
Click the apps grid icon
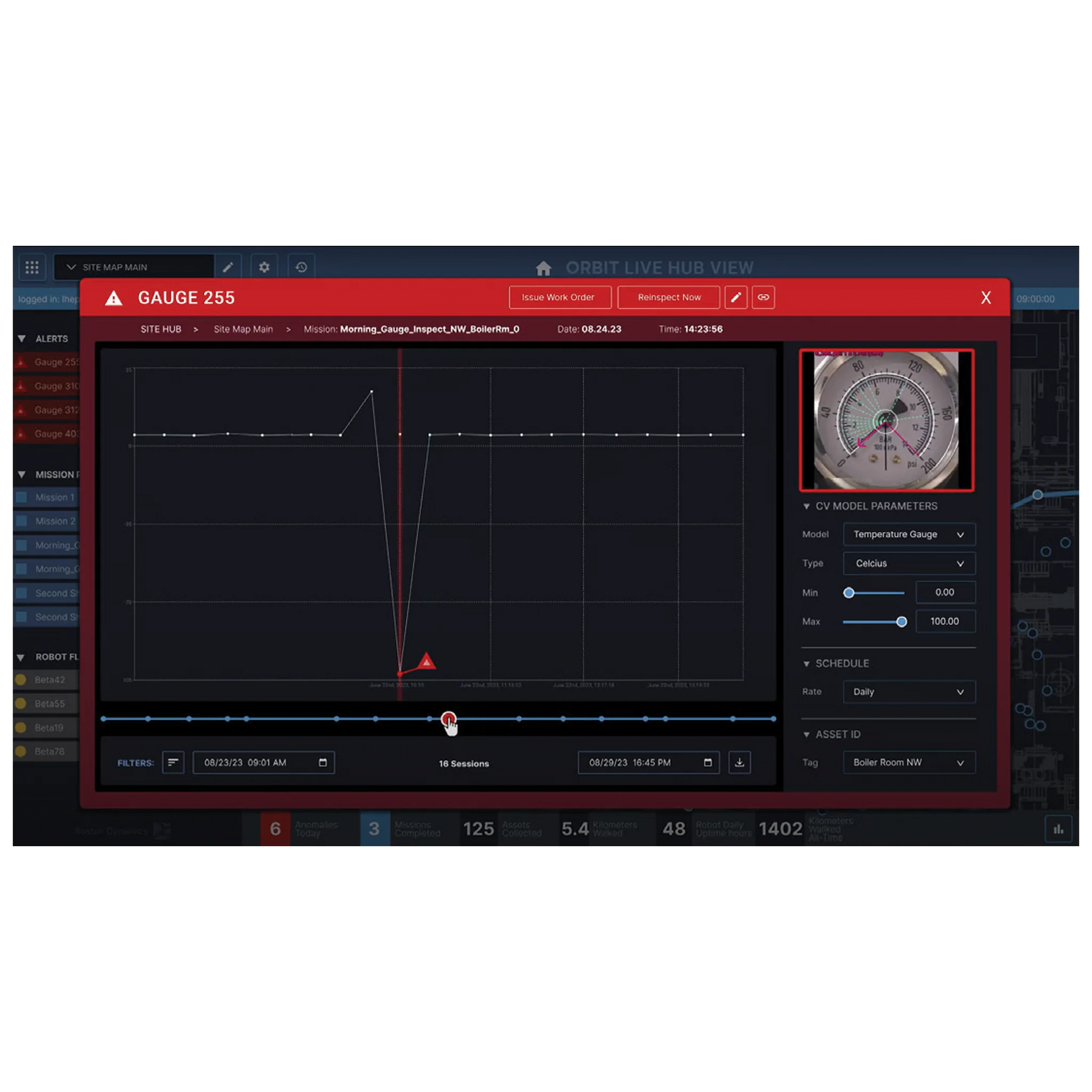click(x=32, y=267)
